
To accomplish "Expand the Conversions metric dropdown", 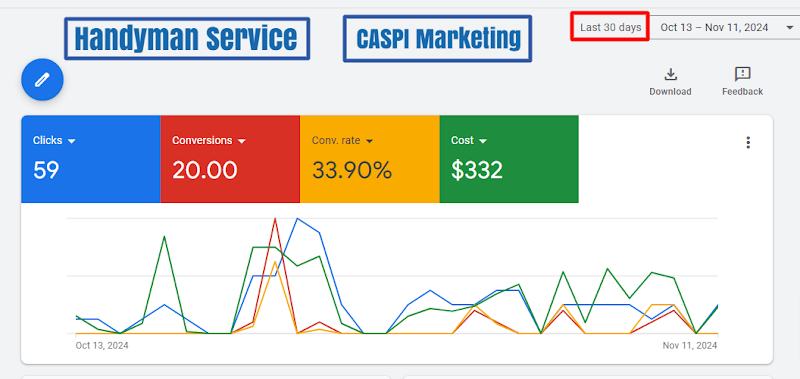I will pyautogui.click(x=242, y=141).
